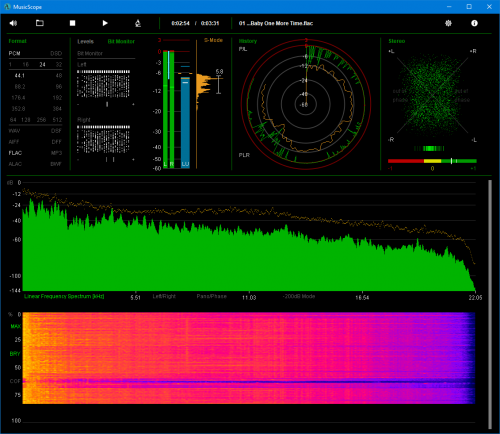Toggle Left/Right spectrum mode
Viewport: 500px width, 434px height.
pos(164,296)
